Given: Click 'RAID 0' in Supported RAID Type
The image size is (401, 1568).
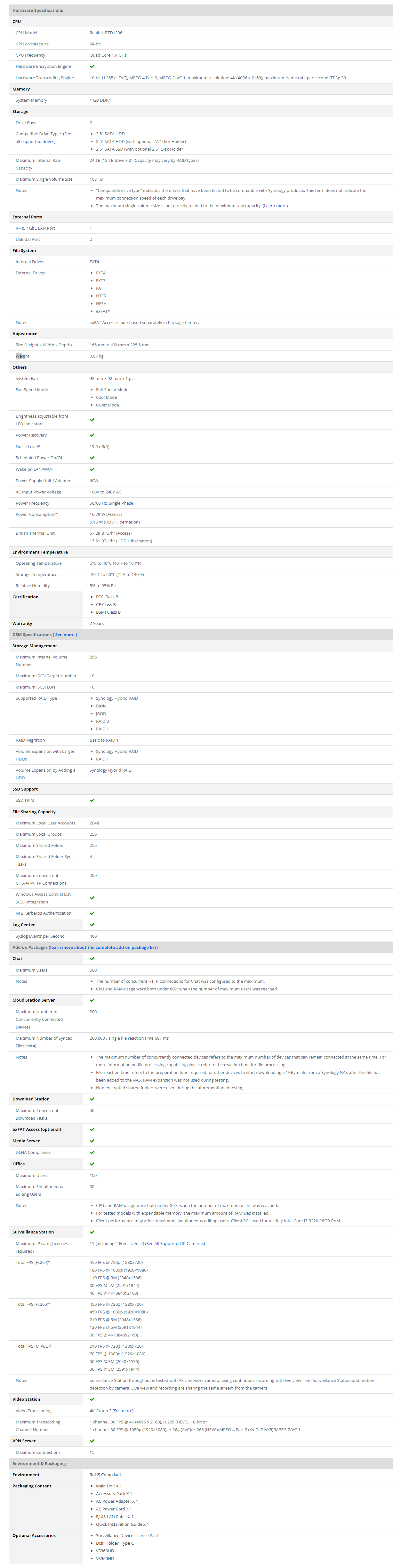Looking at the screenshot, I should click(x=102, y=721).
